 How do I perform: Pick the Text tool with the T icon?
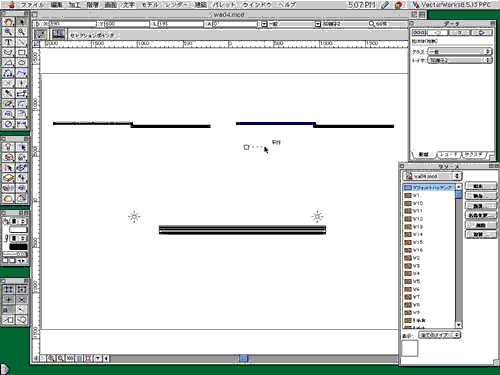pos(8,42)
